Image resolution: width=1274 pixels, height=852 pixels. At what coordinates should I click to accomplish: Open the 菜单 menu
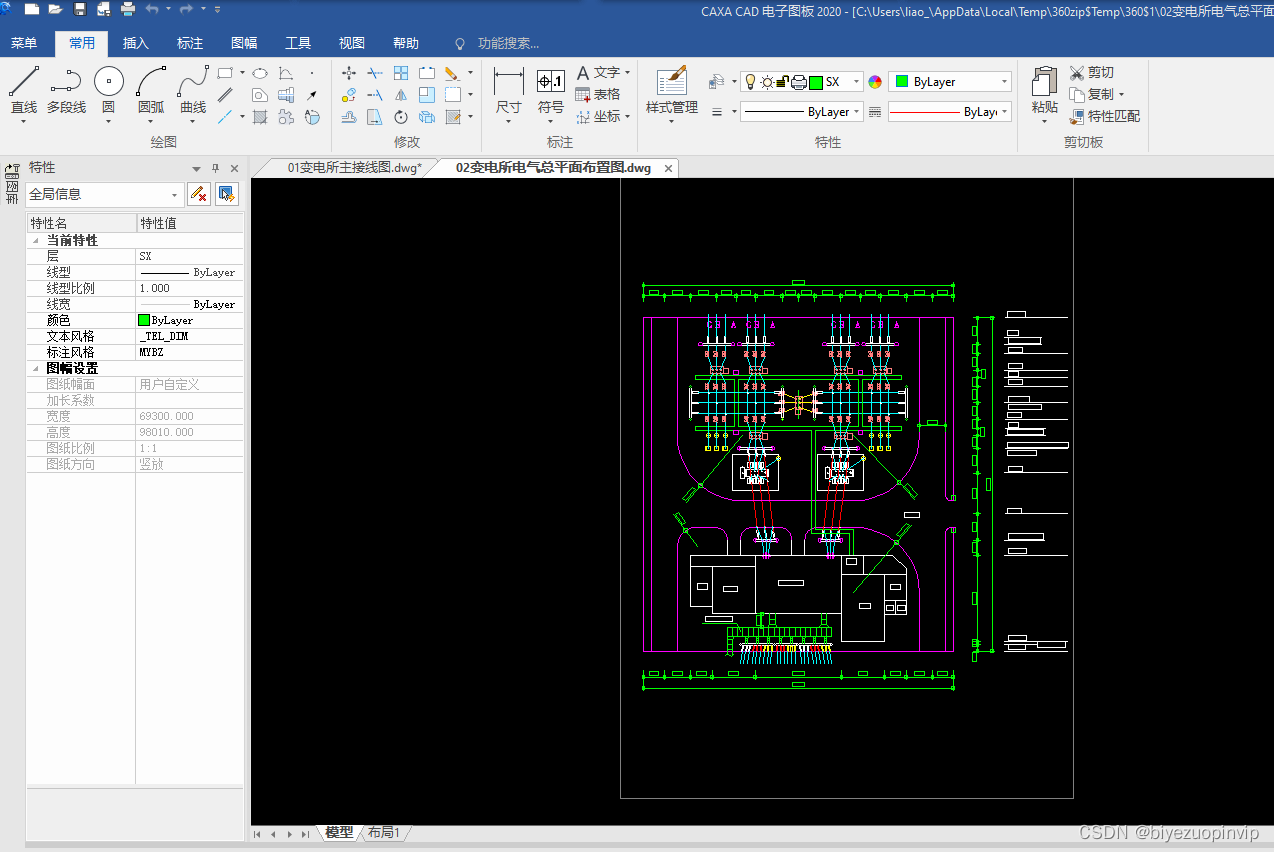(24, 43)
